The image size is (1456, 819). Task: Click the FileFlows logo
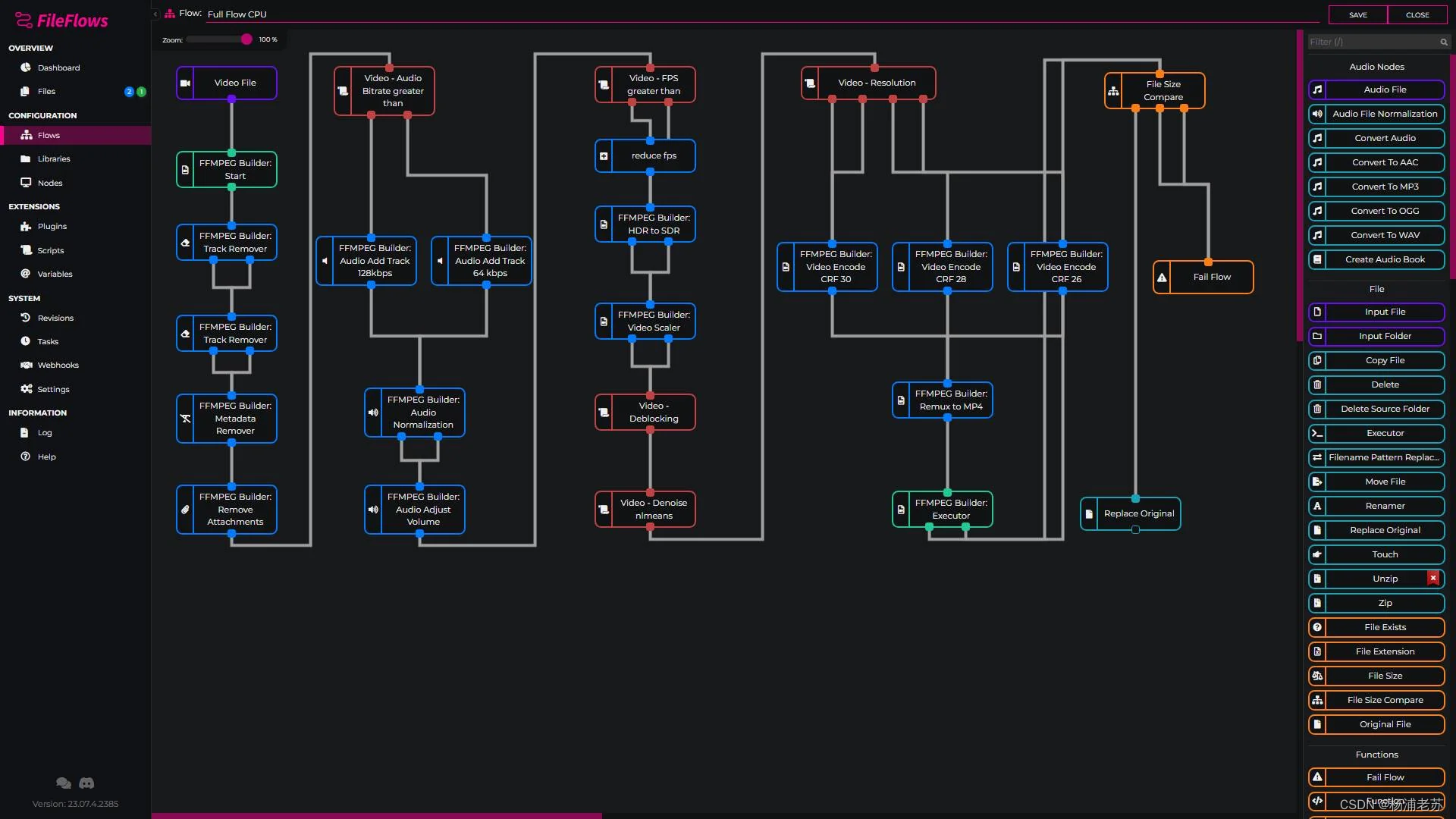[x=59, y=20]
